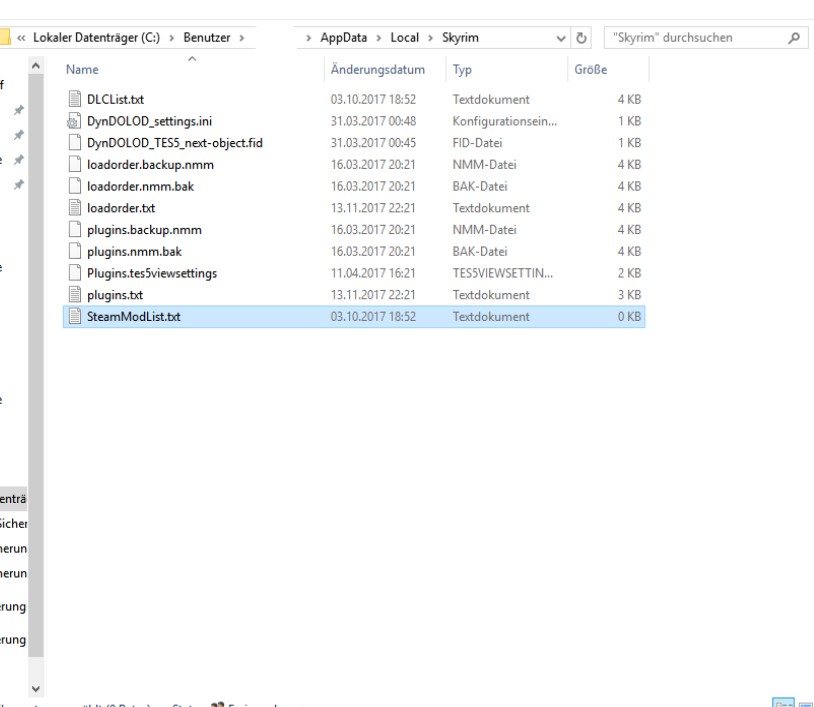The image size is (814, 707).
Task: Navigate to AppData in the breadcrumb
Action: (344, 38)
